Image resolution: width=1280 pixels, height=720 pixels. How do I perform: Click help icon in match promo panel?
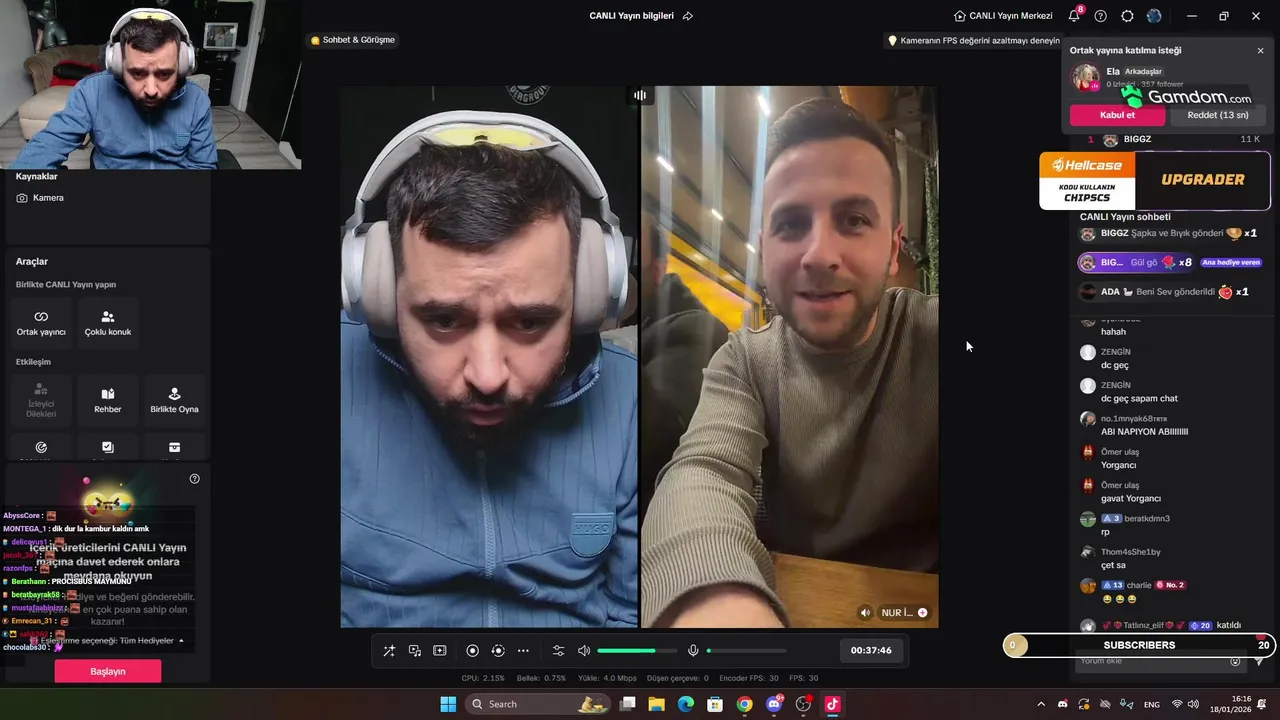[x=194, y=479]
